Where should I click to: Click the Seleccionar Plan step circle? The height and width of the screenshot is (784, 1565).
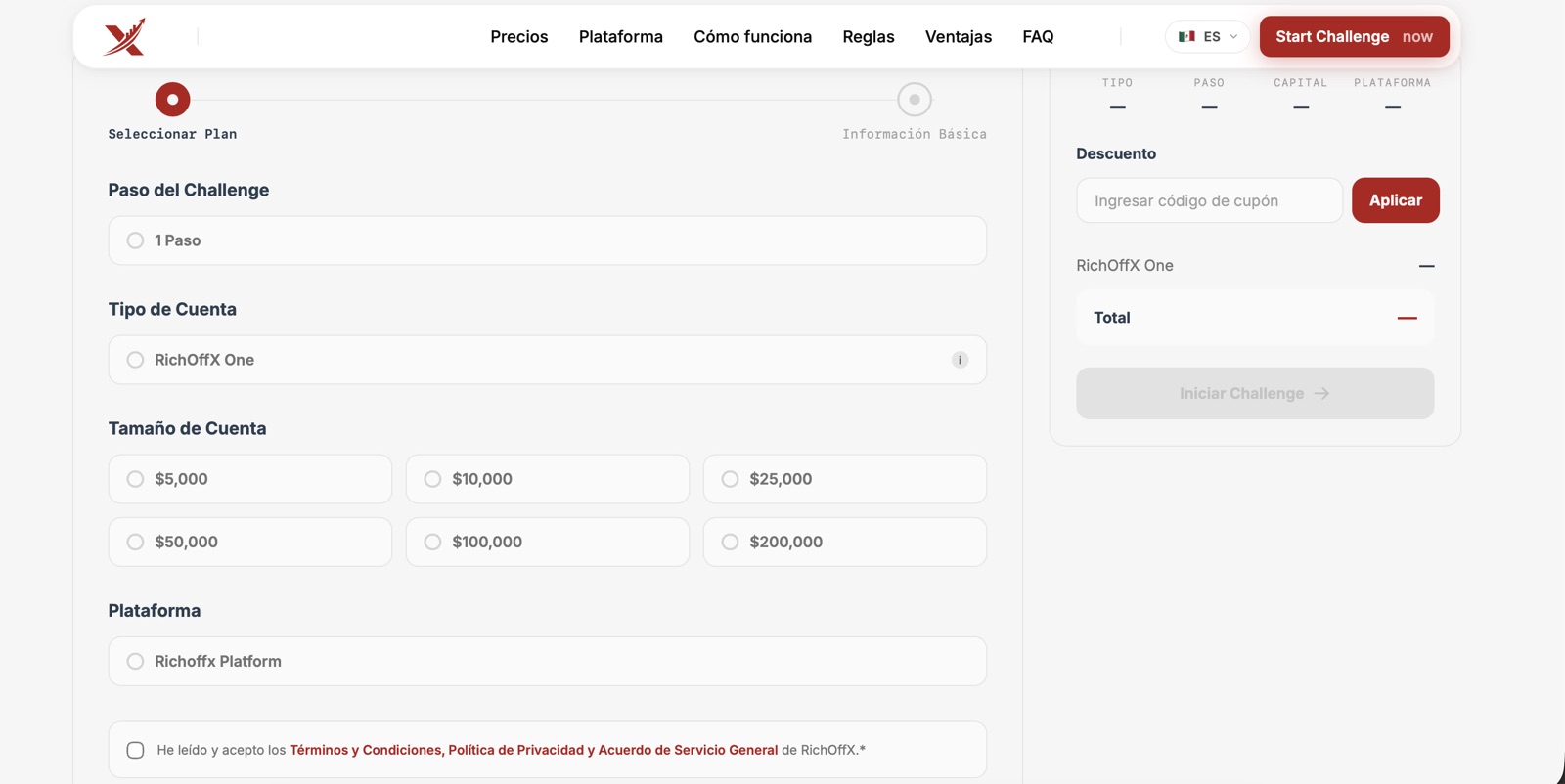(172, 99)
